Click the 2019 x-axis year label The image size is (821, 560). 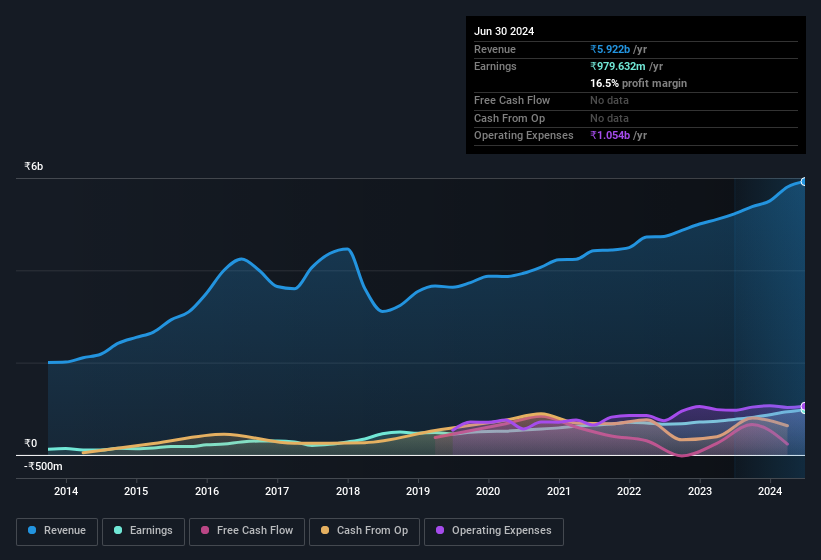pos(418,491)
